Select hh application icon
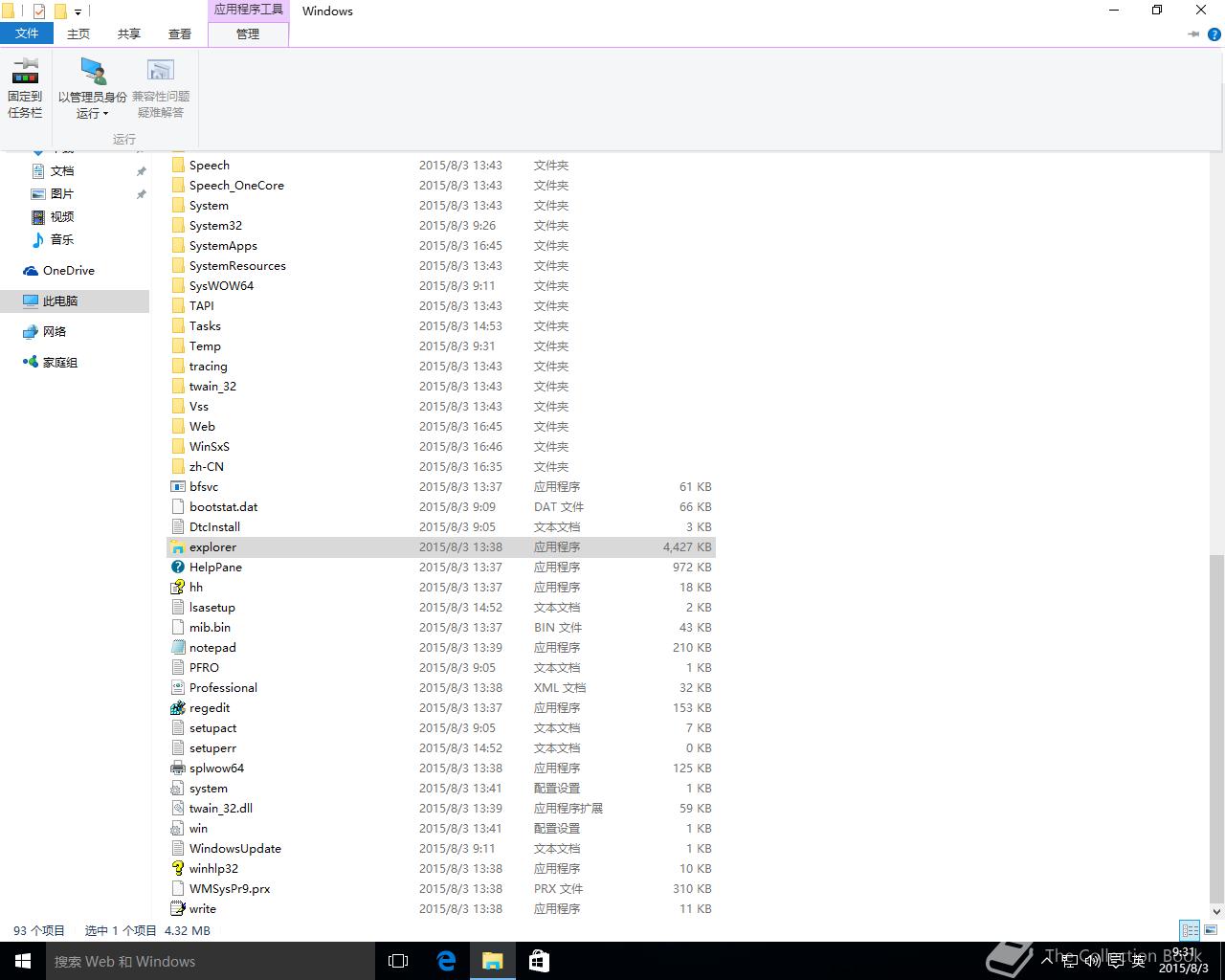The height and width of the screenshot is (980, 1225). [177, 588]
